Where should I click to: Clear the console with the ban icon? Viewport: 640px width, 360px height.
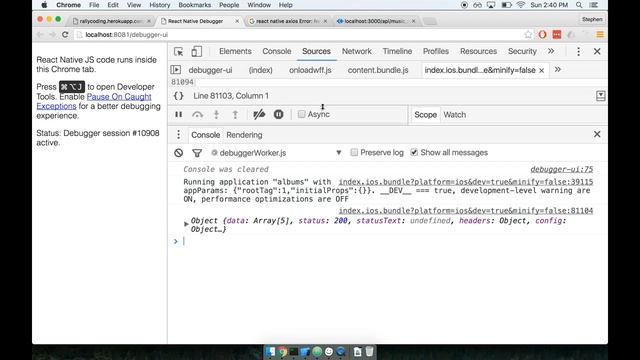(x=178, y=153)
